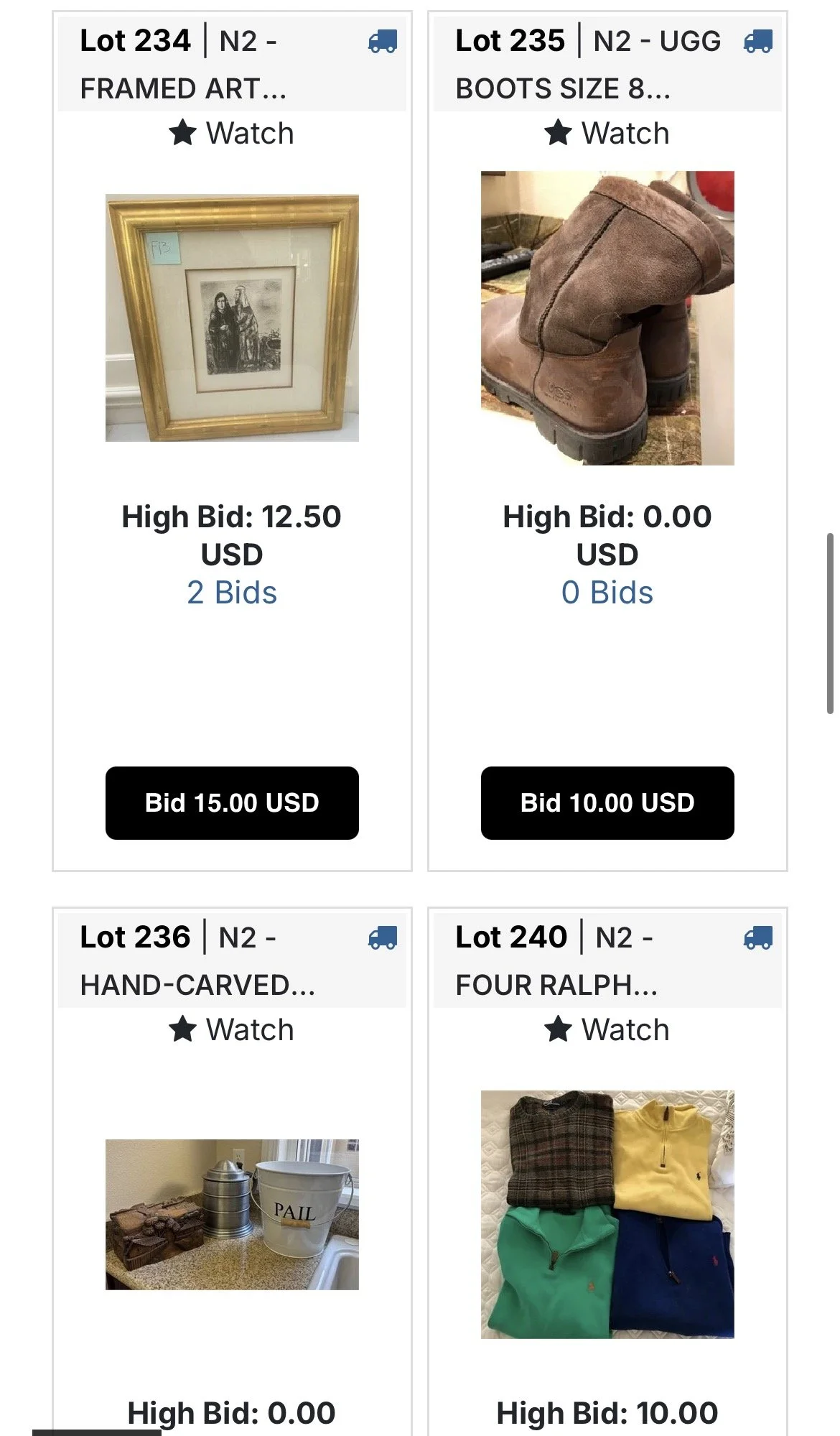Open the Lot 236 Hand-Carved title

197,961
